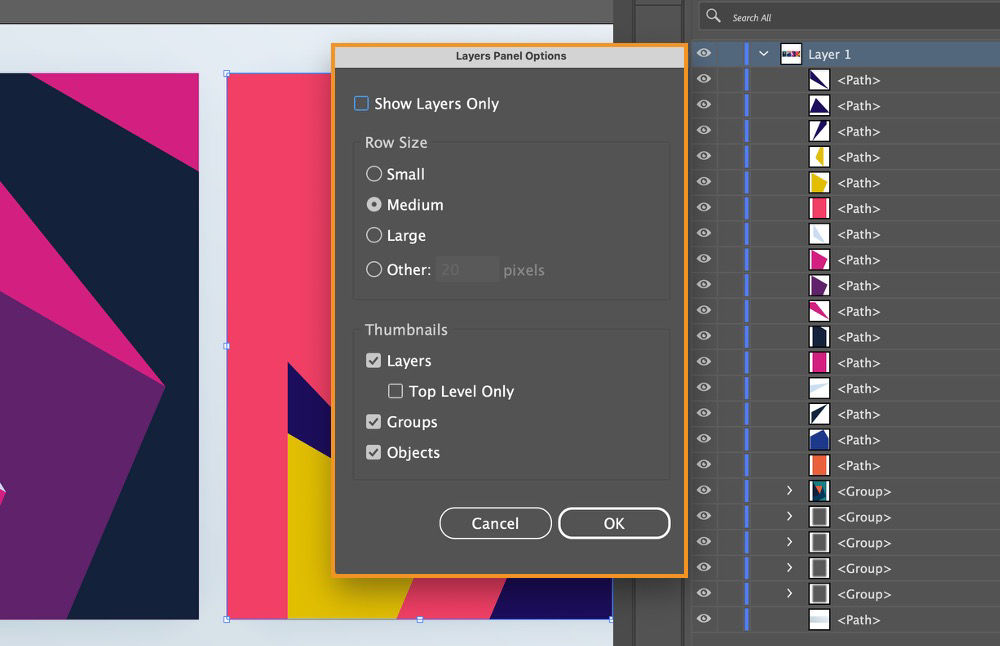Collapse Layer 1 in the Layers panel
1000x646 pixels.
pyautogui.click(x=763, y=53)
